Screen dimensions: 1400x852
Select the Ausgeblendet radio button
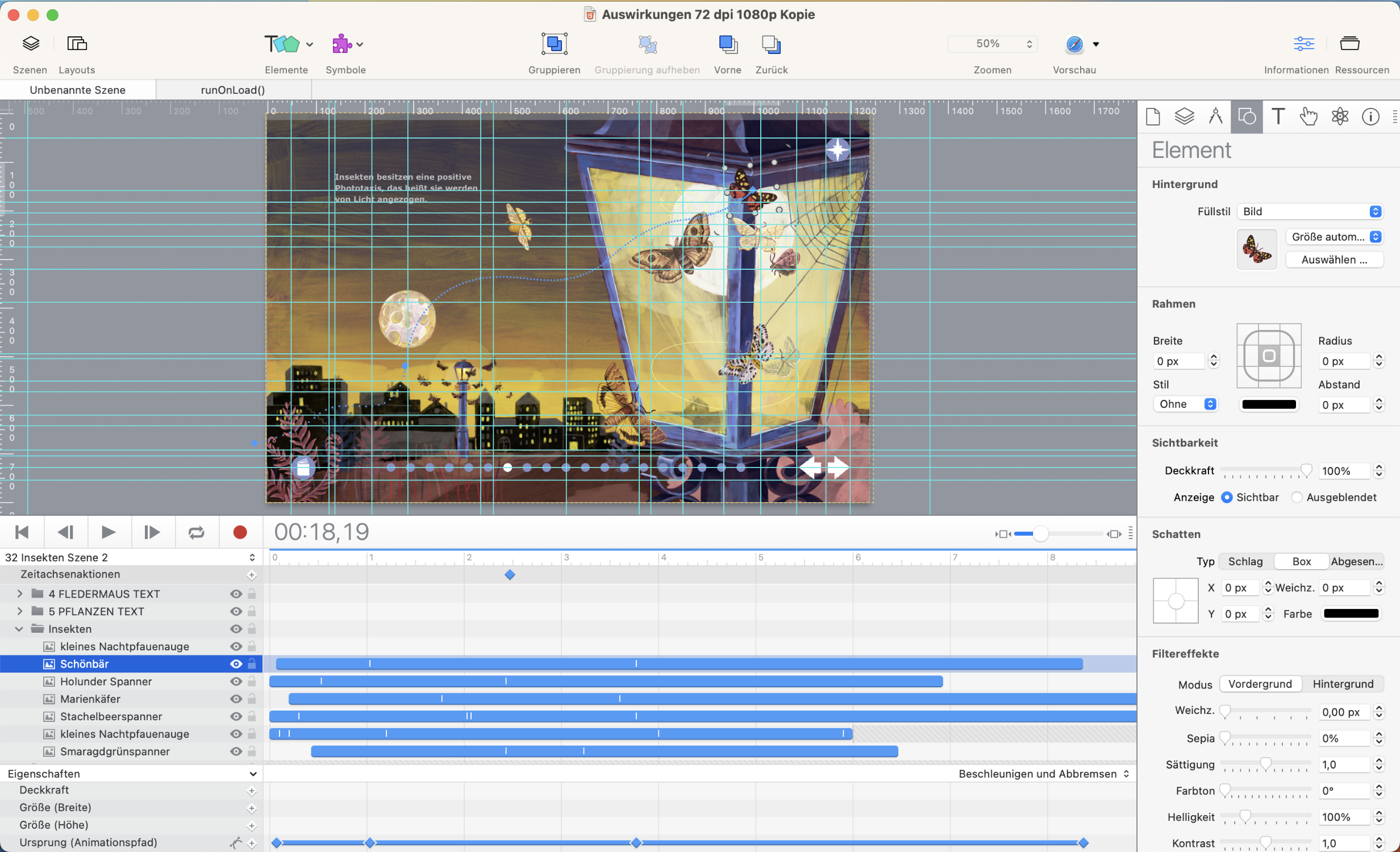(x=1297, y=498)
